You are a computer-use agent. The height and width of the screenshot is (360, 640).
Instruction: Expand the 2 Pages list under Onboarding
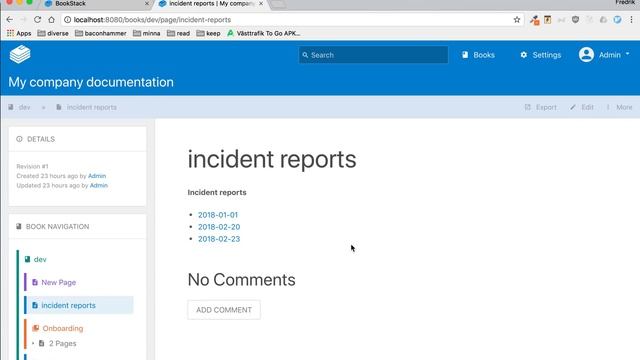[x=55, y=343]
